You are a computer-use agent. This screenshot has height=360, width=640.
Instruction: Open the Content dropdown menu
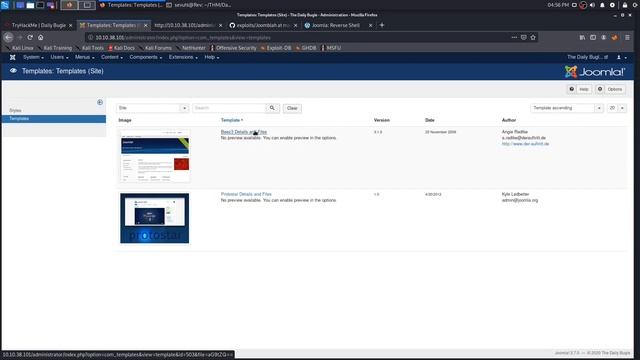(112, 57)
